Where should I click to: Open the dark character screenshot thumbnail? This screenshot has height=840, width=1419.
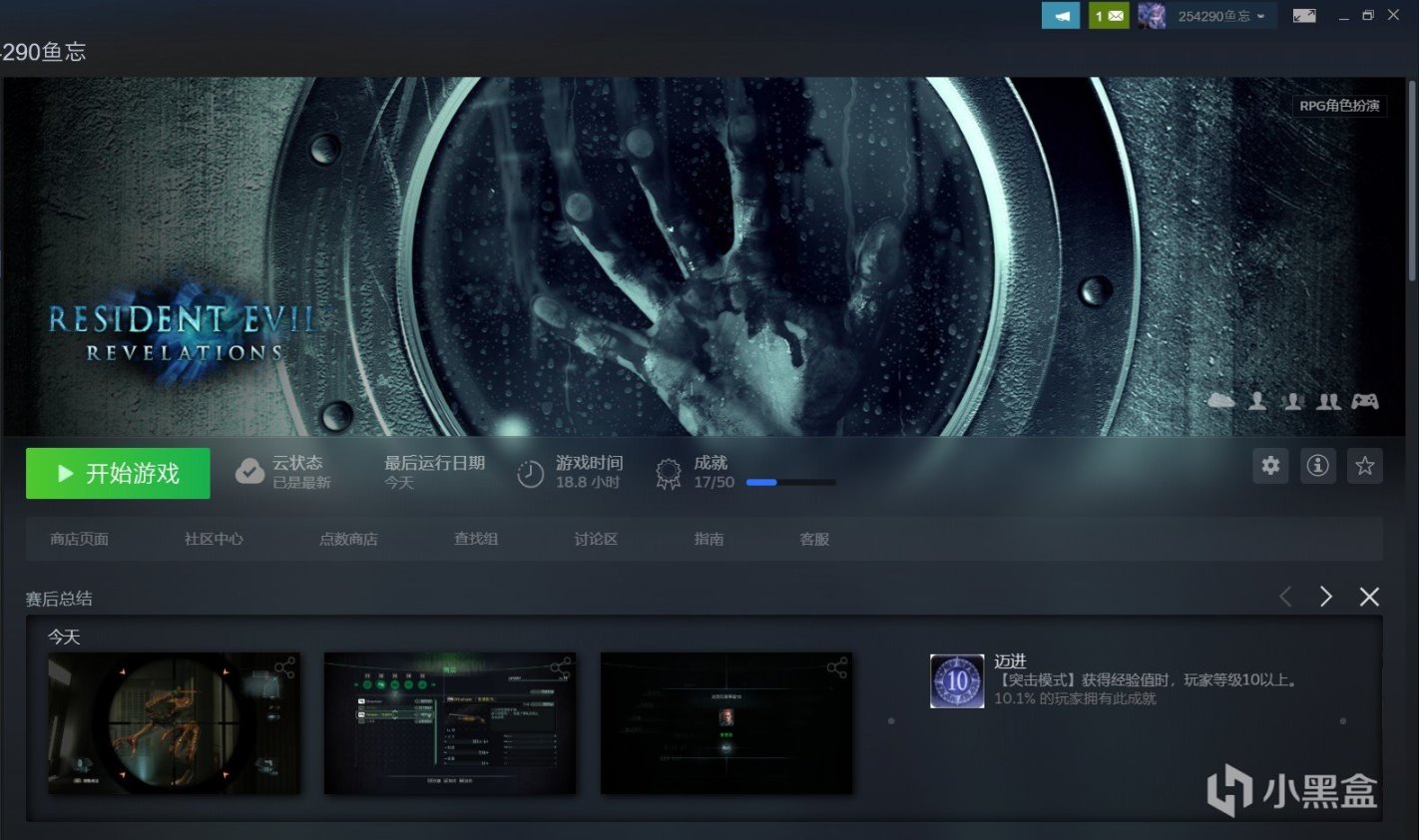tap(726, 723)
